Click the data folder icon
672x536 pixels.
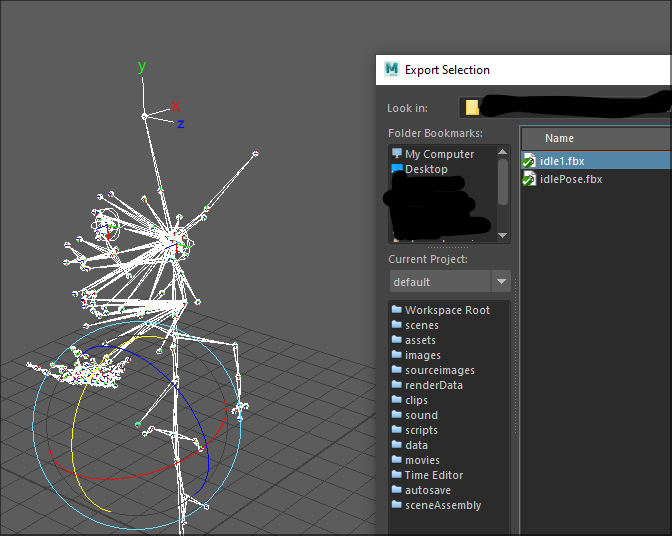tap(397, 444)
